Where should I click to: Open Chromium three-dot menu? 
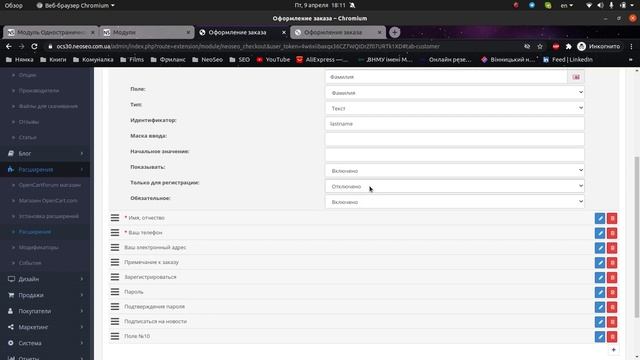(x=631, y=47)
